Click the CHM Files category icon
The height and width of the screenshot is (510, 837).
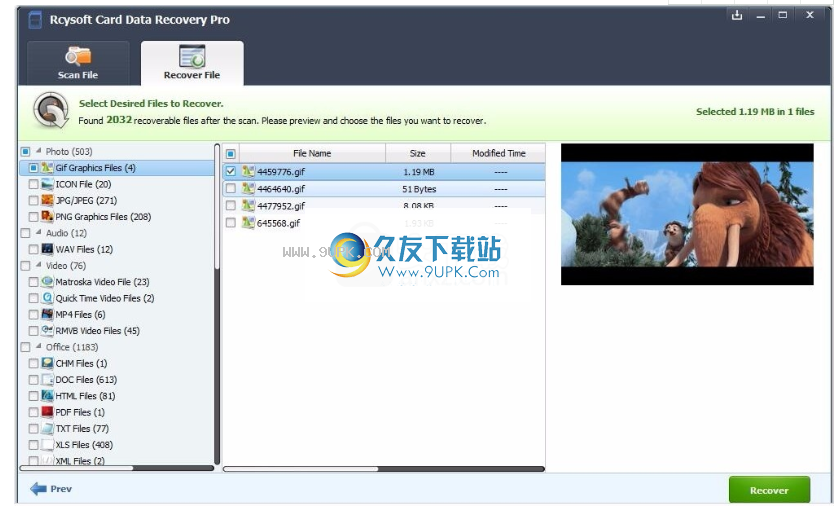pyautogui.click(x=48, y=363)
